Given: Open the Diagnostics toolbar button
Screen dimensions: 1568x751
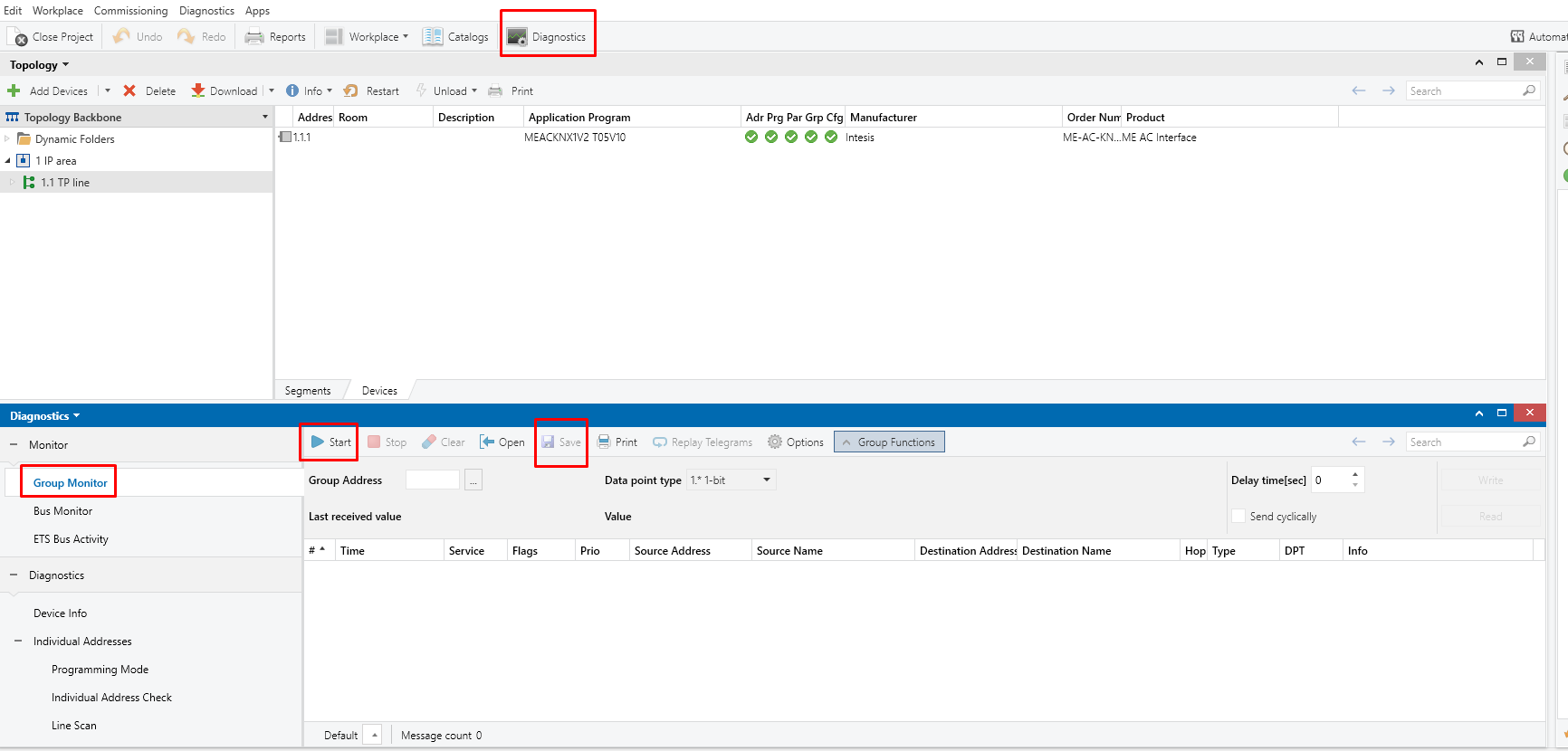Looking at the screenshot, I should tap(547, 37).
